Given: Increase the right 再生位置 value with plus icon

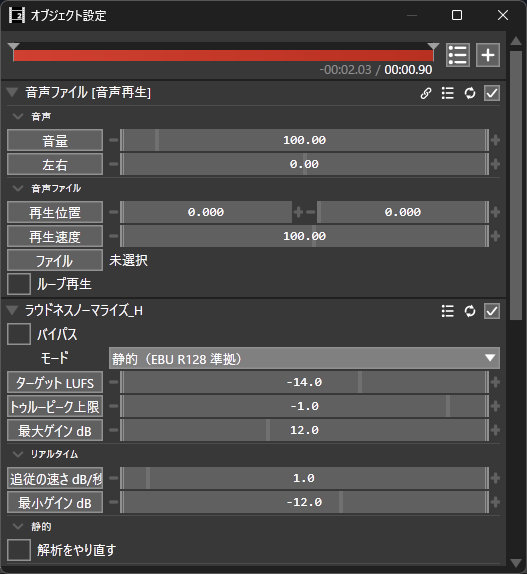Looking at the screenshot, I should tap(495, 212).
